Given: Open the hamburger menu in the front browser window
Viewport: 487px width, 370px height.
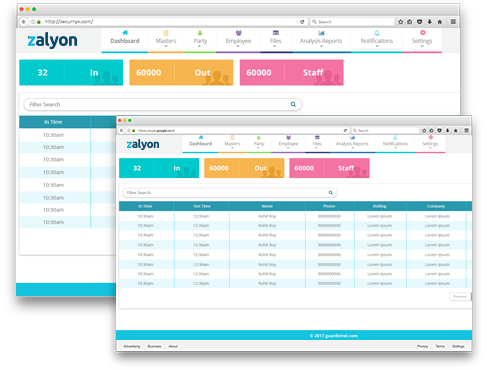Looking at the screenshot, I should click(466, 130).
